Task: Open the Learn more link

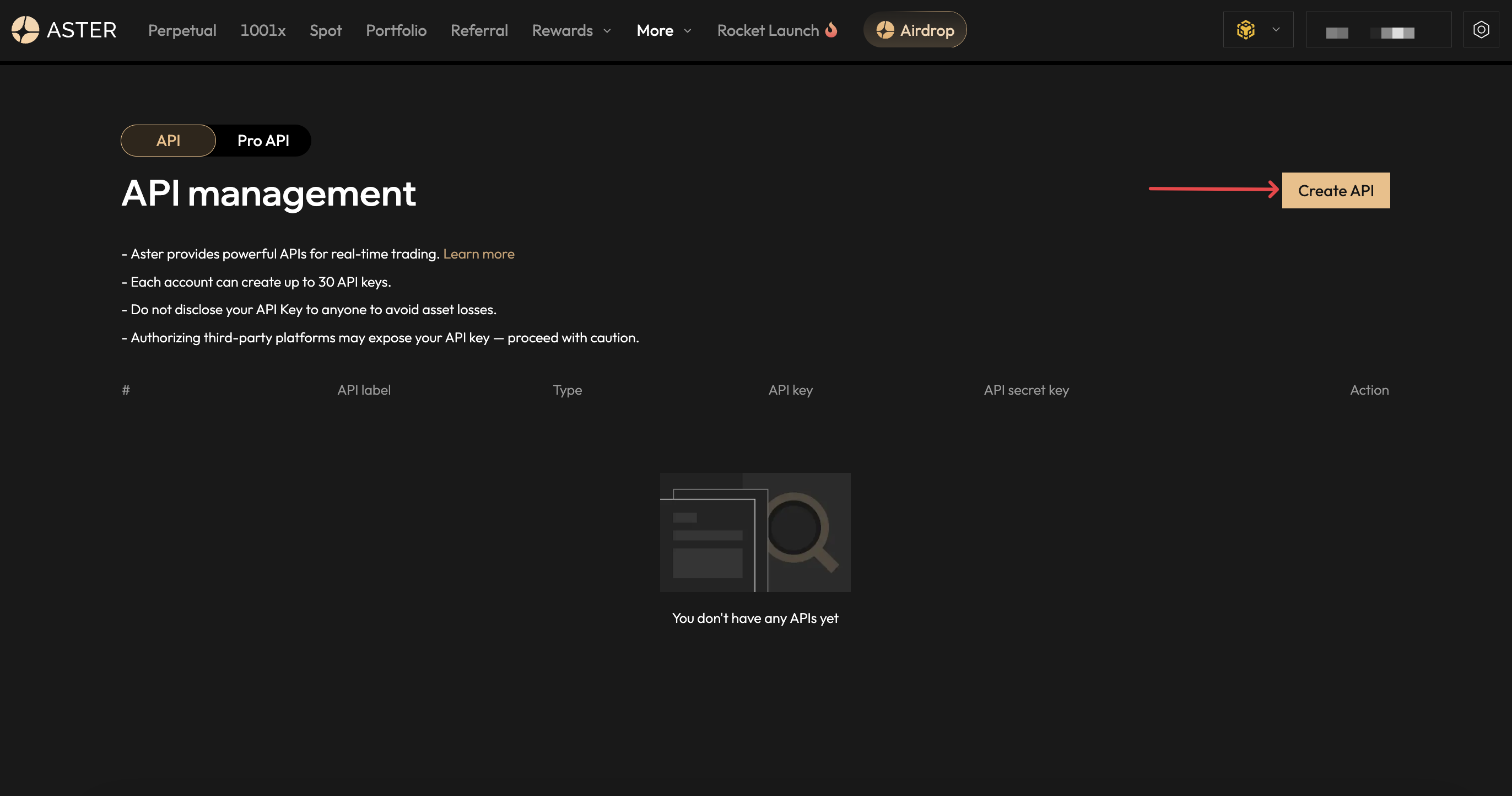Action: click(x=478, y=254)
